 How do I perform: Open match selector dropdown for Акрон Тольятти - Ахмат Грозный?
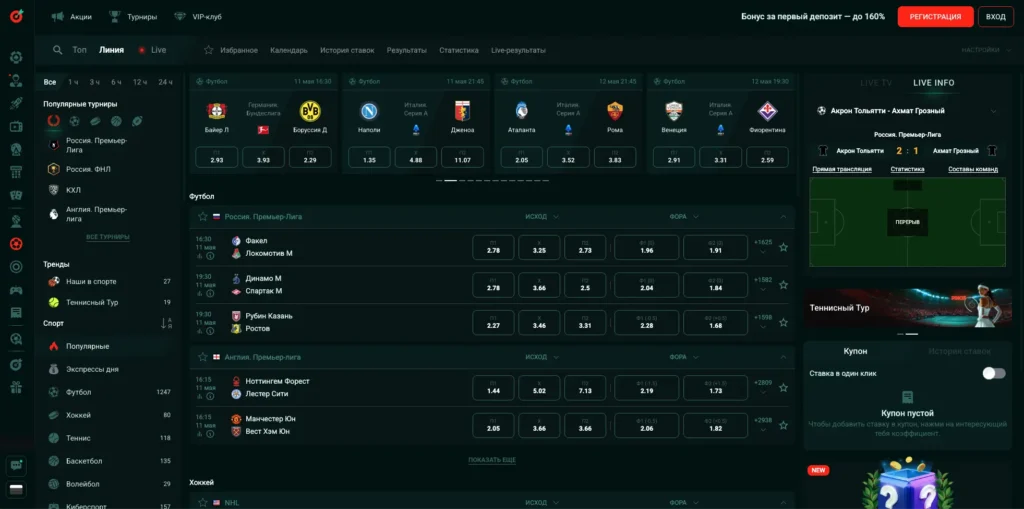click(x=994, y=111)
